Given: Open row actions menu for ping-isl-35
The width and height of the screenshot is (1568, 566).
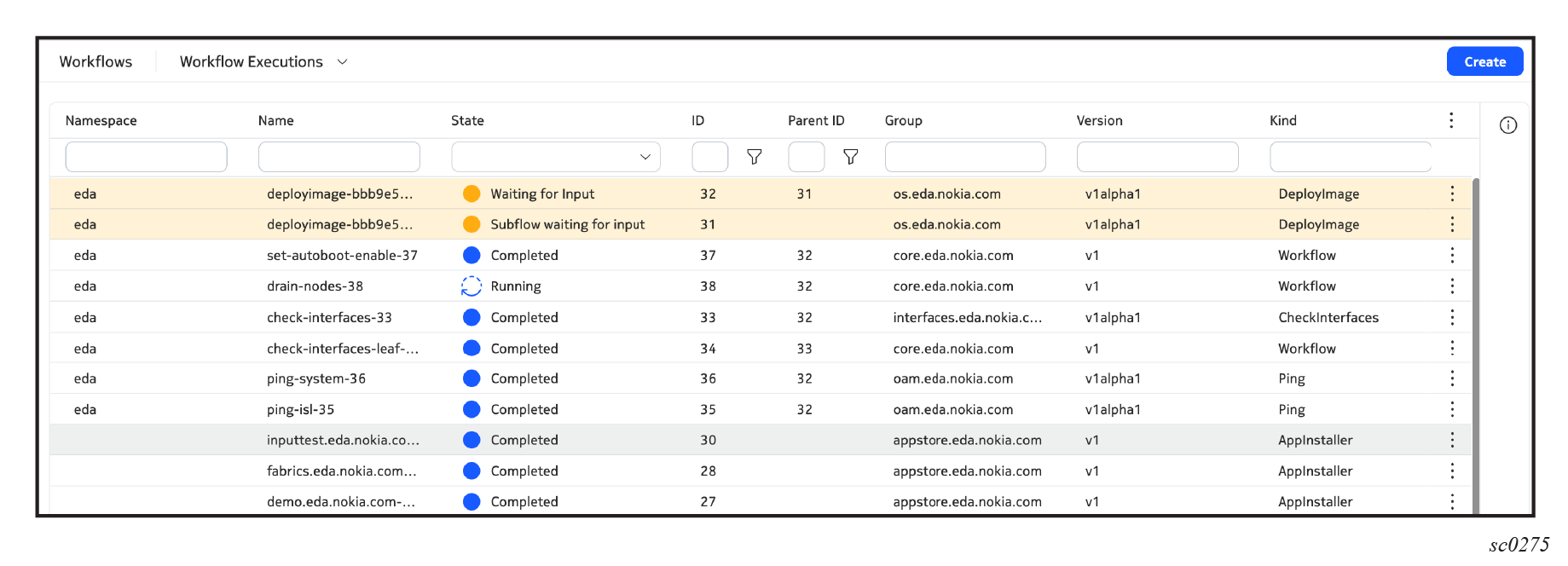Looking at the screenshot, I should (x=1451, y=410).
